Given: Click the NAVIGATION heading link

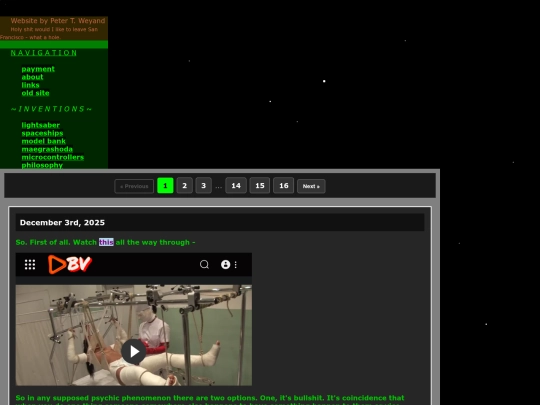Looking at the screenshot, I should (x=44, y=53).
